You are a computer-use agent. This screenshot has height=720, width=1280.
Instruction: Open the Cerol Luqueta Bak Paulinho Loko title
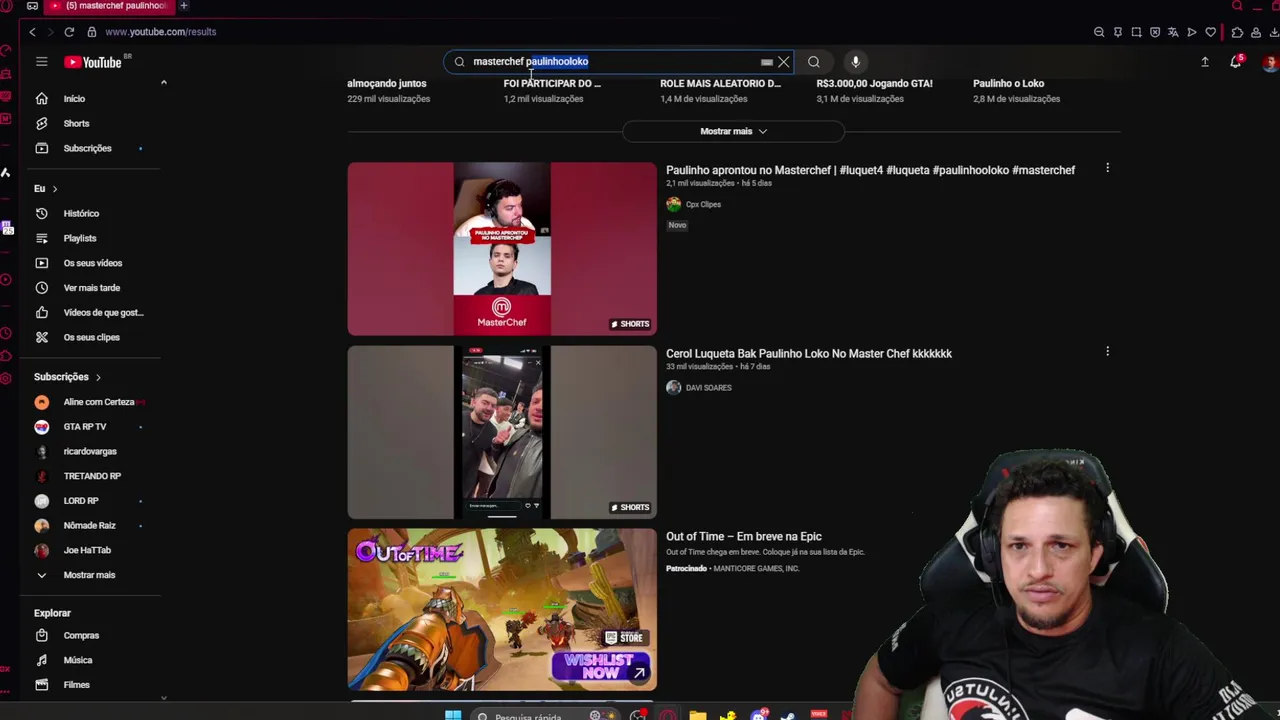[809, 353]
